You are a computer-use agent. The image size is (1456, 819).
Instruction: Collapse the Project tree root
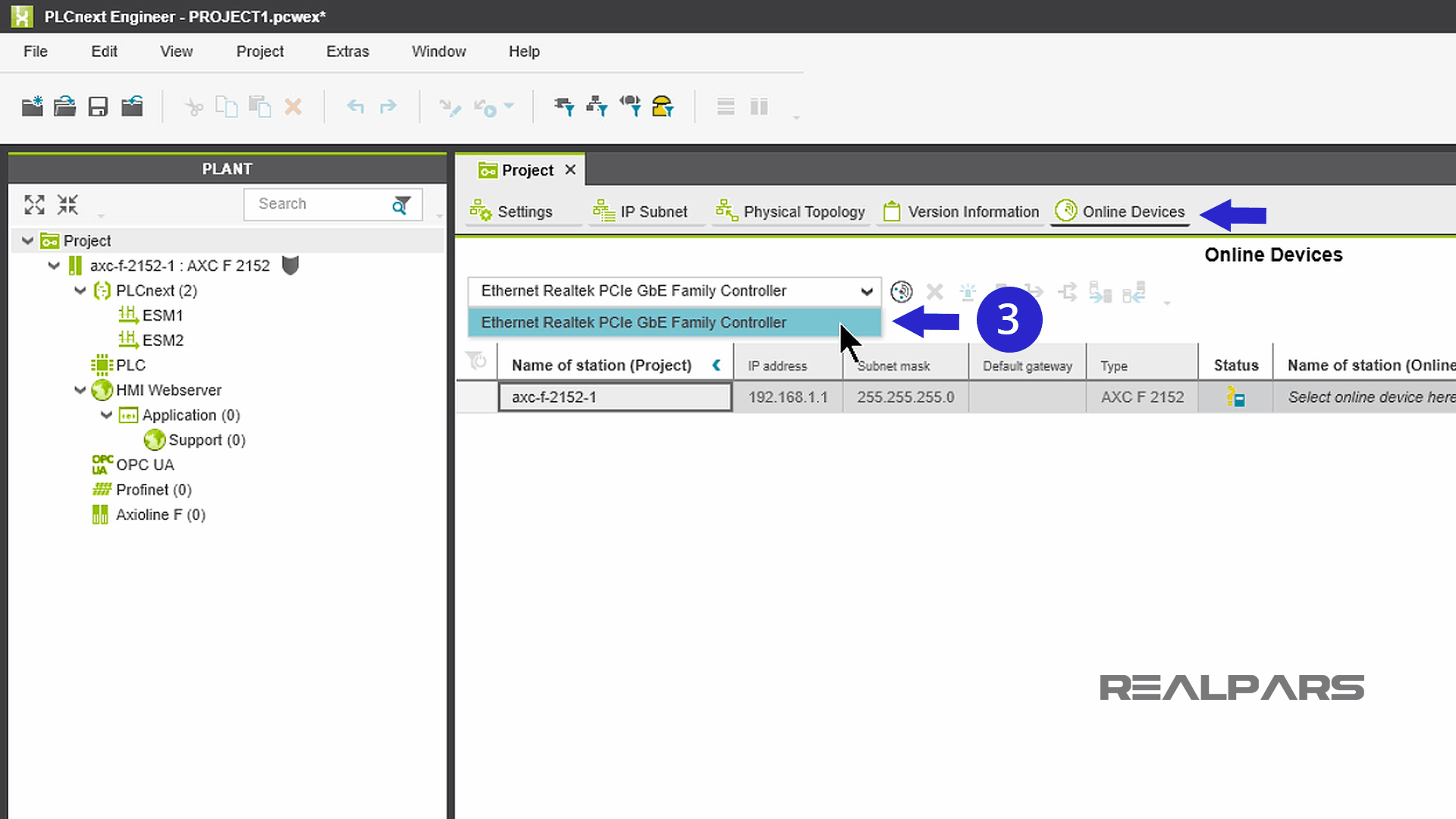point(27,240)
